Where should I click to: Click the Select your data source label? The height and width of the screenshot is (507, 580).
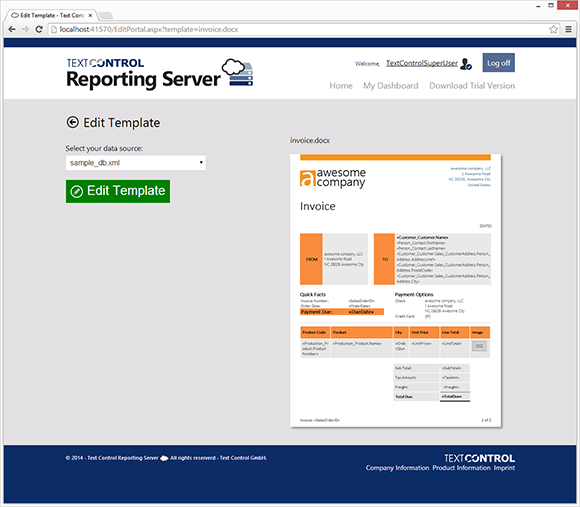(104, 148)
